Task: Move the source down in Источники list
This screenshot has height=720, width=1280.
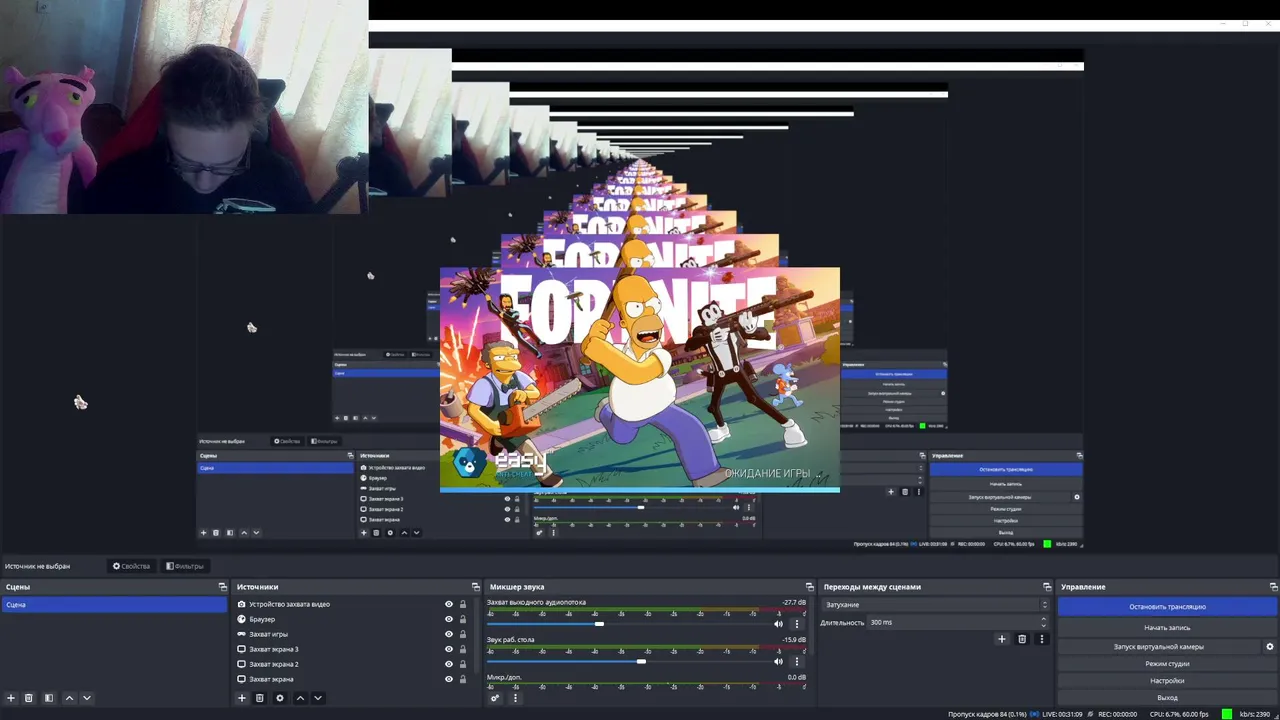Action: point(318,698)
